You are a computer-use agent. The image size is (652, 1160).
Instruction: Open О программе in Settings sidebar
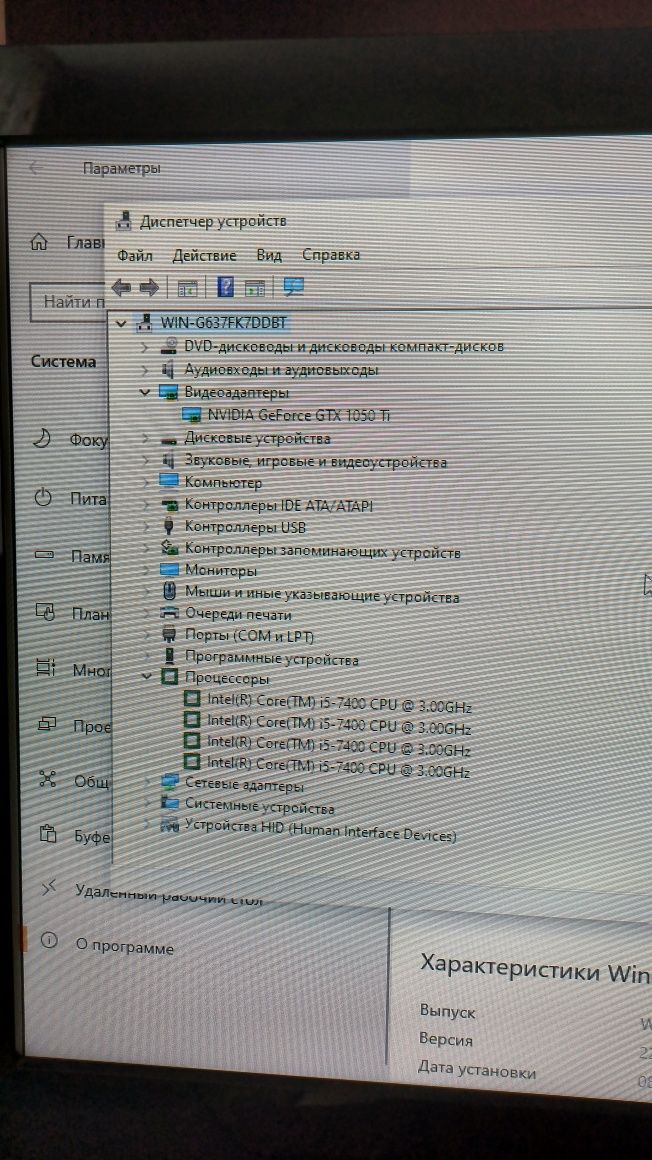[125, 947]
